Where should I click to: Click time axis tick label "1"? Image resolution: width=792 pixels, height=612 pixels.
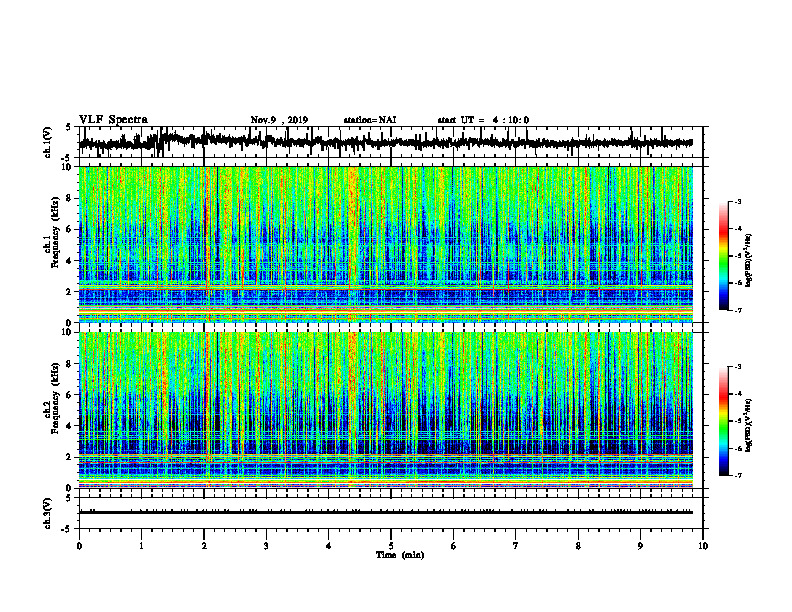point(141,546)
